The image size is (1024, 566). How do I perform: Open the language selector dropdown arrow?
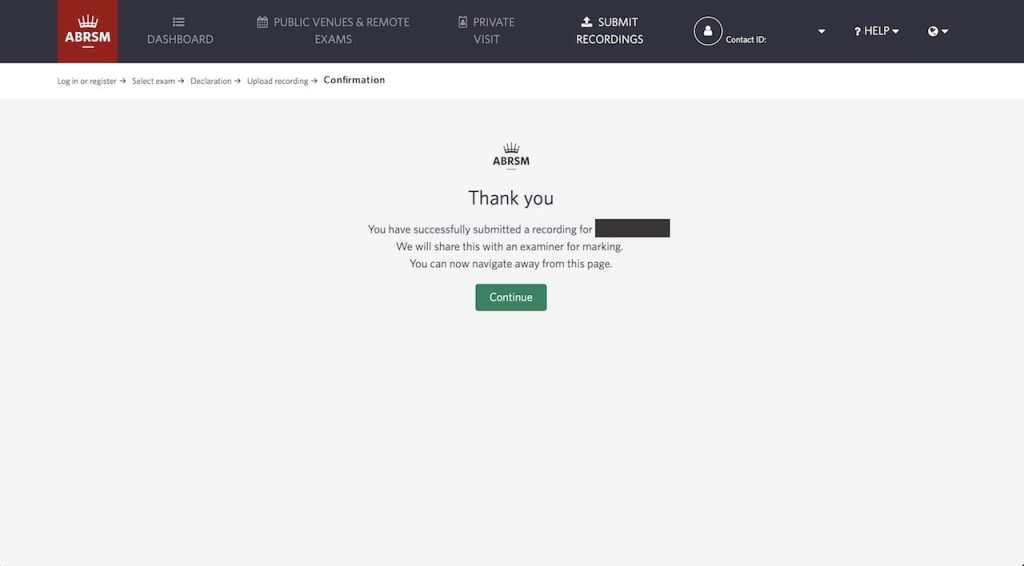[945, 31]
